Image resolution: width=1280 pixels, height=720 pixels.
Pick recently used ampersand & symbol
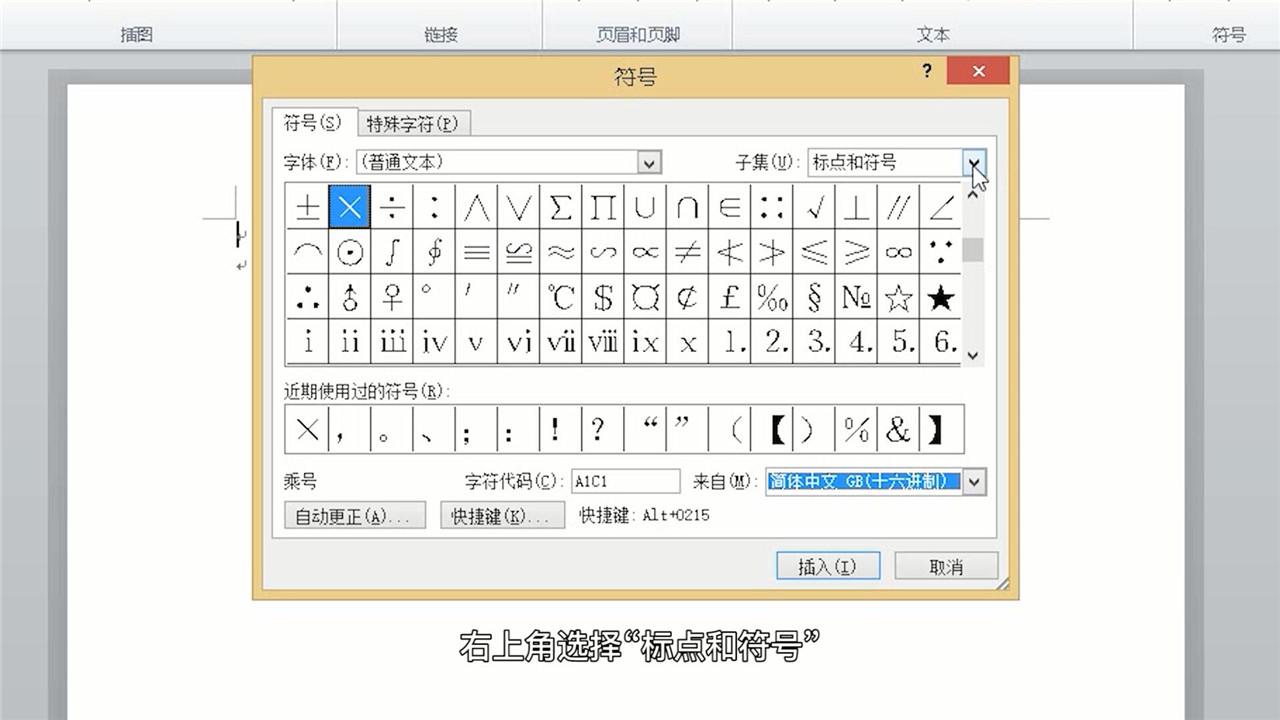click(x=899, y=429)
